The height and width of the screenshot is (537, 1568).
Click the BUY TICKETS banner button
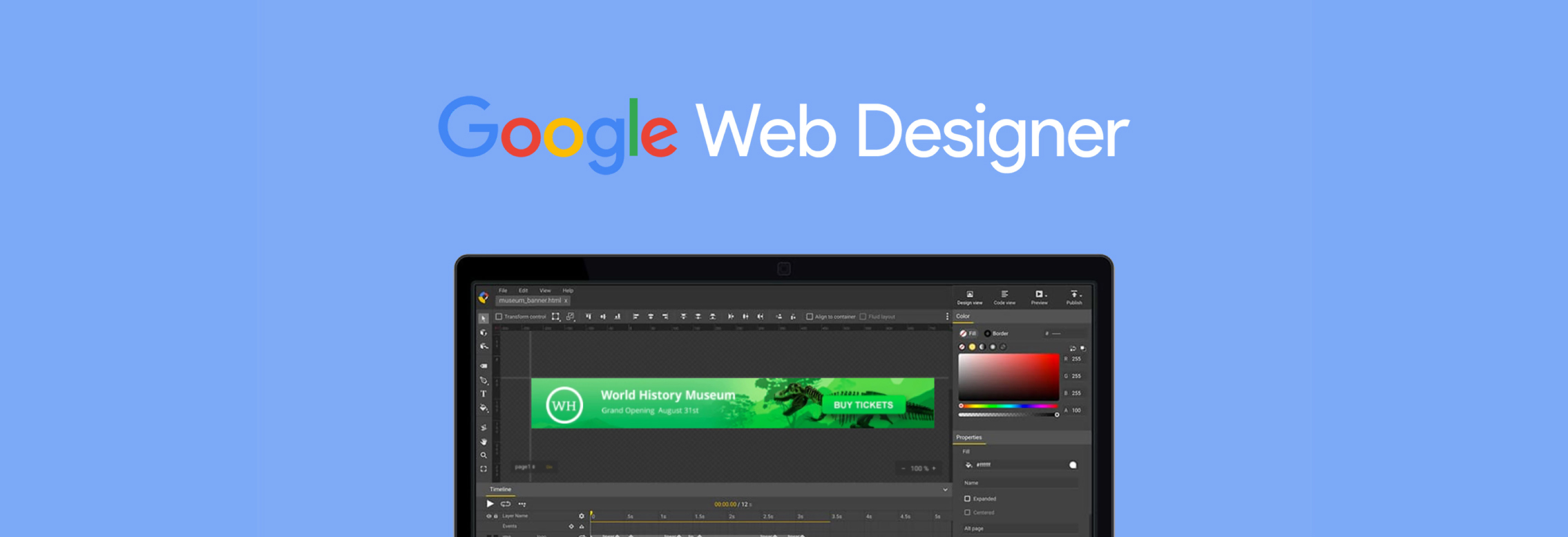pyautogui.click(x=863, y=405)
